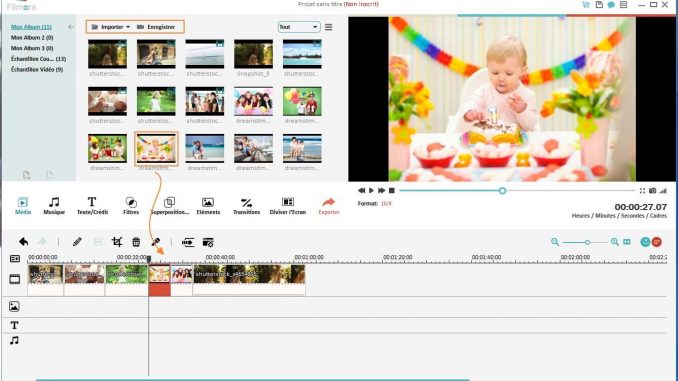The image size is (678, 381).
Task: Click the playhead marker on timeline ruler
Action: [149, 259]
